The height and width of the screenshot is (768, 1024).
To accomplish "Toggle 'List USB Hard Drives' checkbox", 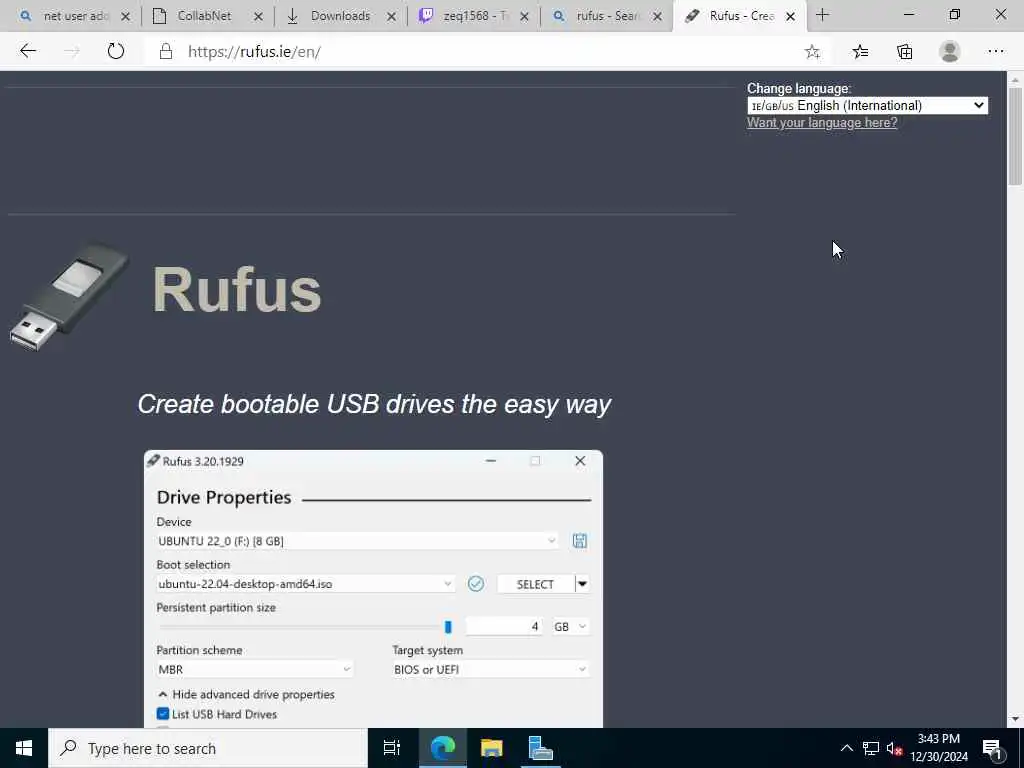I will coord(163,714).
